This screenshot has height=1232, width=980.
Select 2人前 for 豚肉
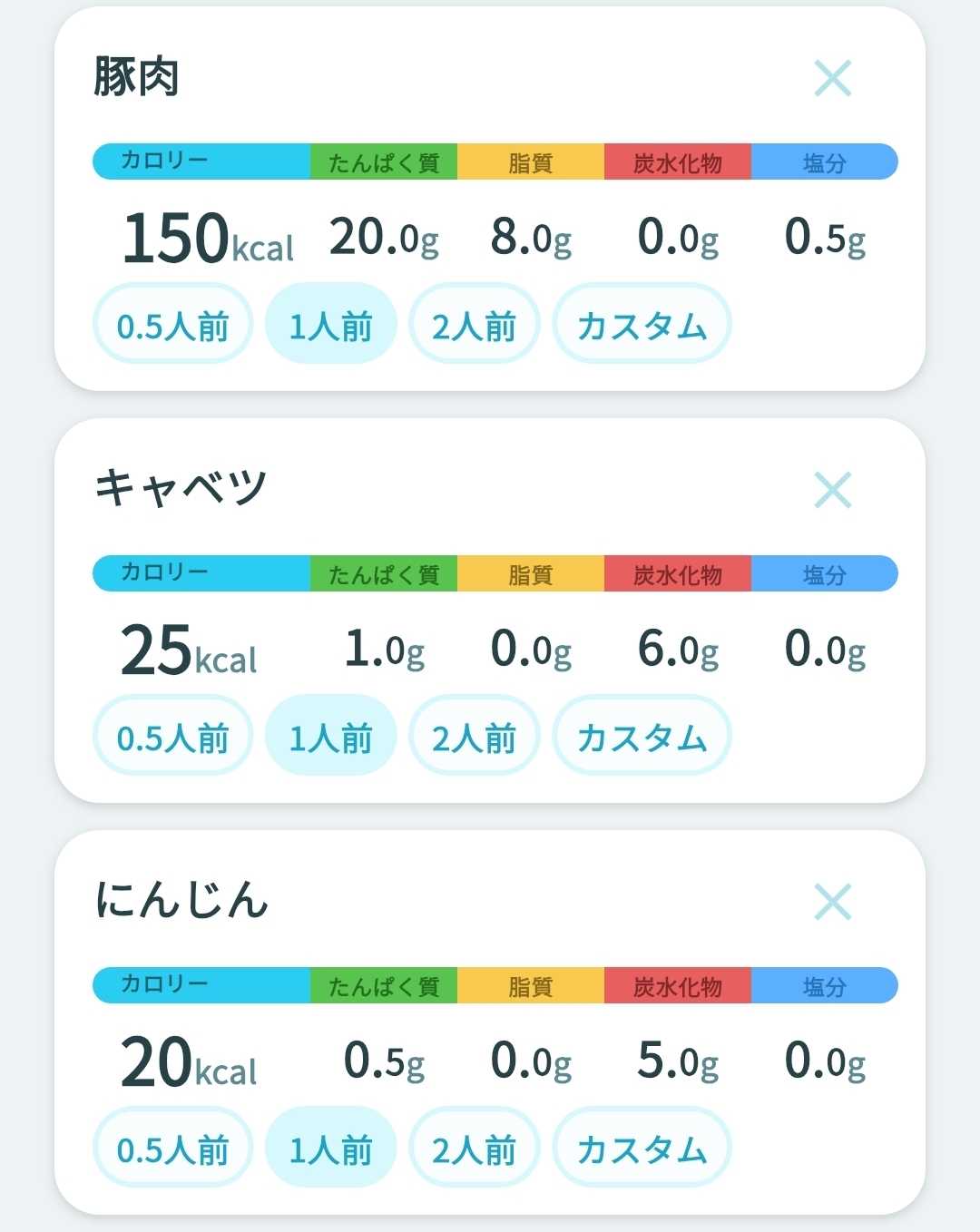click(474, 324)
